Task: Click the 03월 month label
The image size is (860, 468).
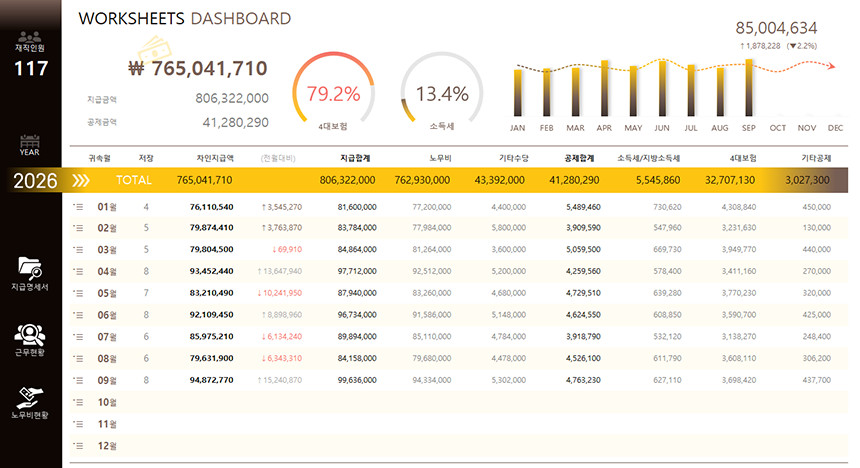Action: pyautogui.click(x=107, y=250)
